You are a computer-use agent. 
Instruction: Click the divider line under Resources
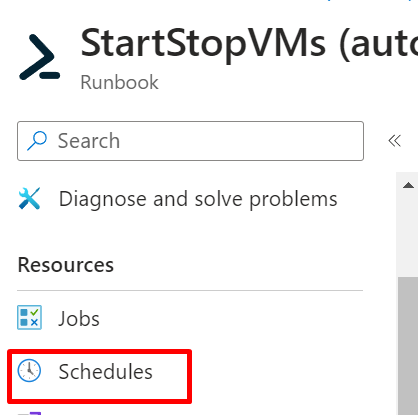[190, 290]
